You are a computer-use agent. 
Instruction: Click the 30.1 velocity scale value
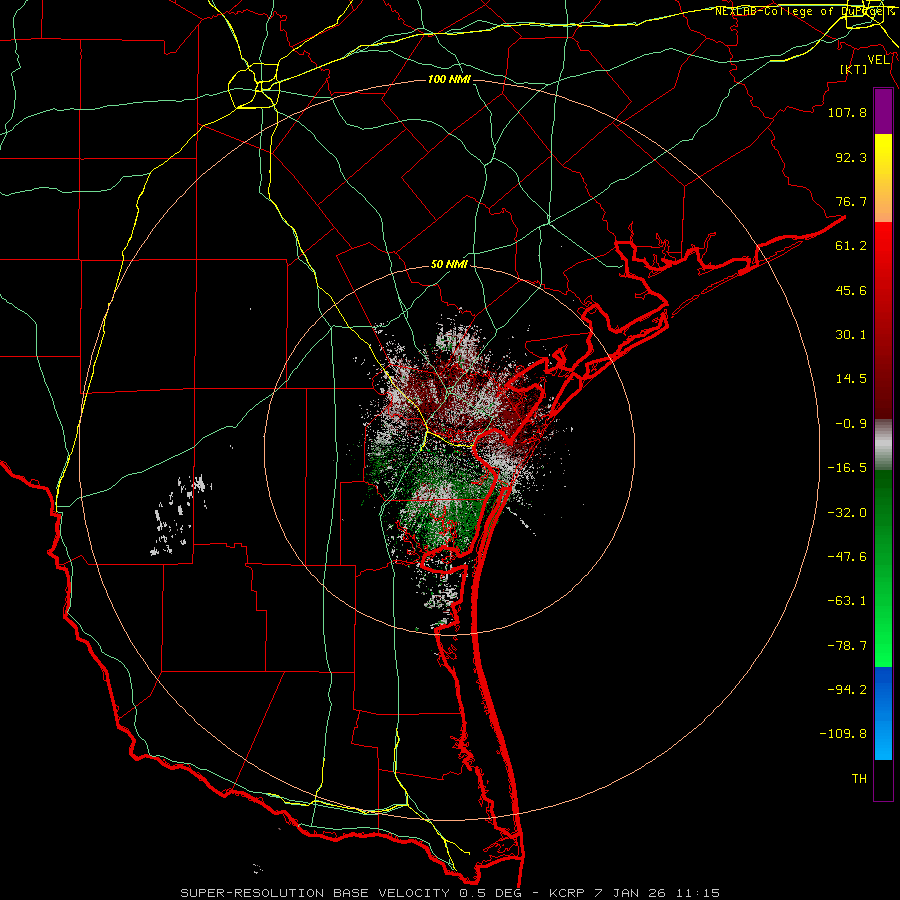(x=851, y=335)
